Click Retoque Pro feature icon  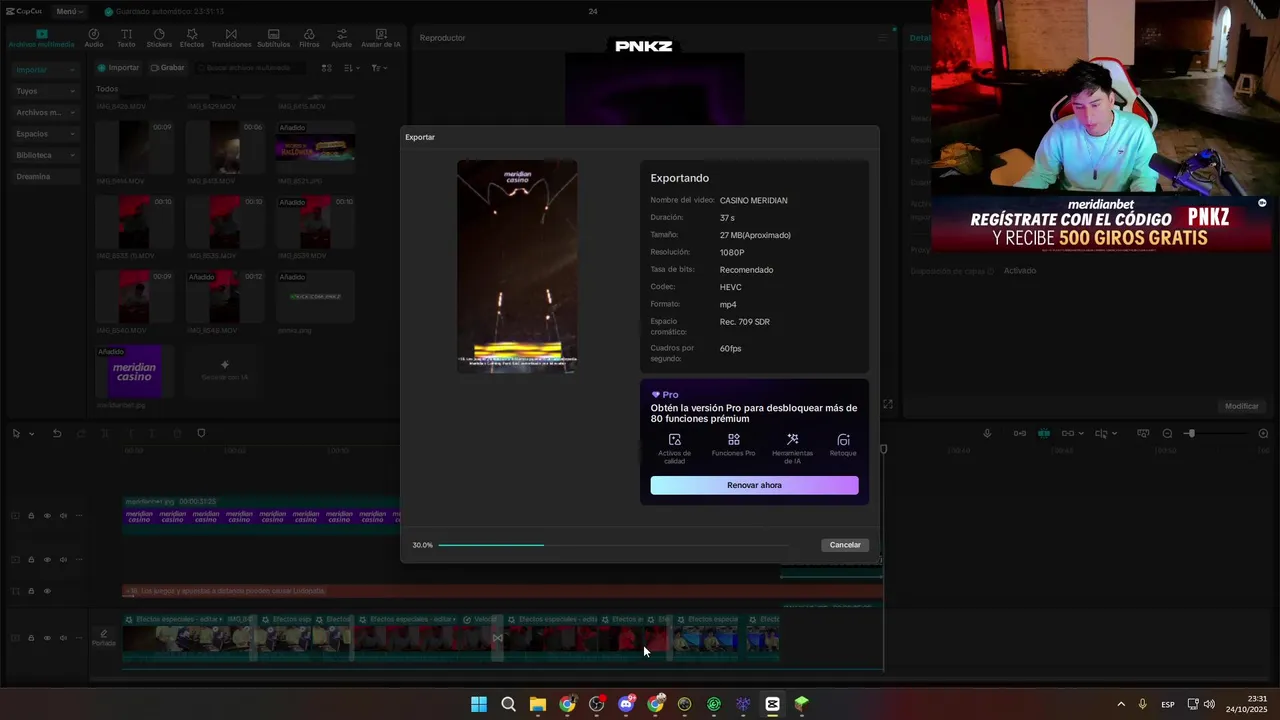[843, 439]
